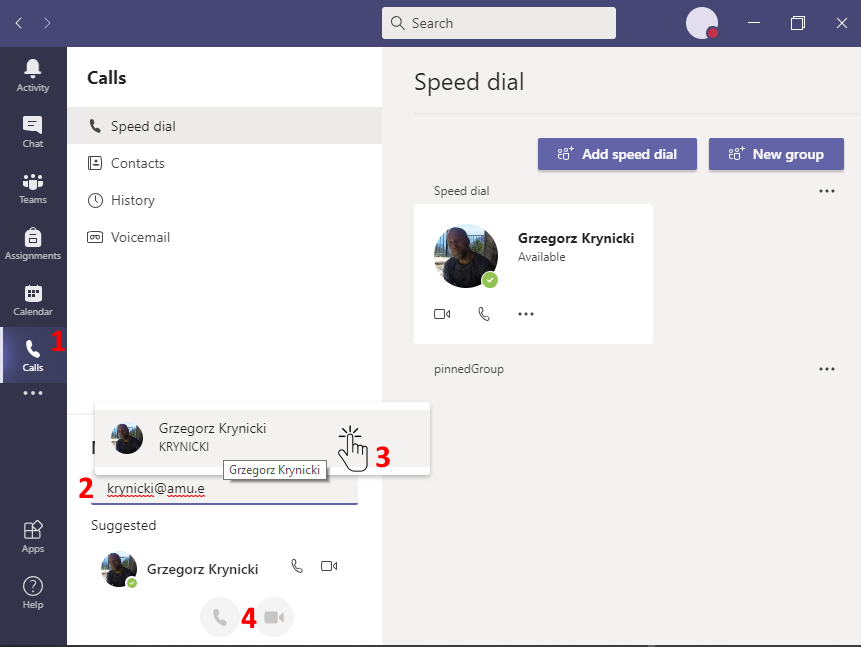Screen dimensions: 861x647
Task: Switch to call History
Action: coord(133,200)
